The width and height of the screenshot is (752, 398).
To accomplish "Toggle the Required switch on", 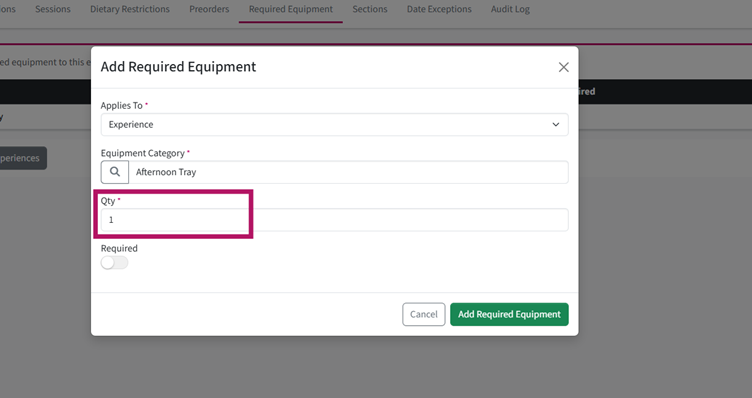I will [x=115, y=263].
